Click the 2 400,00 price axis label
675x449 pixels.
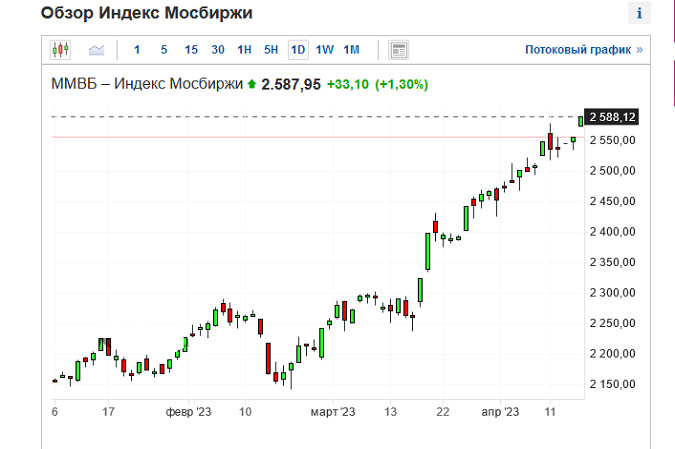[x=613, y=232]
